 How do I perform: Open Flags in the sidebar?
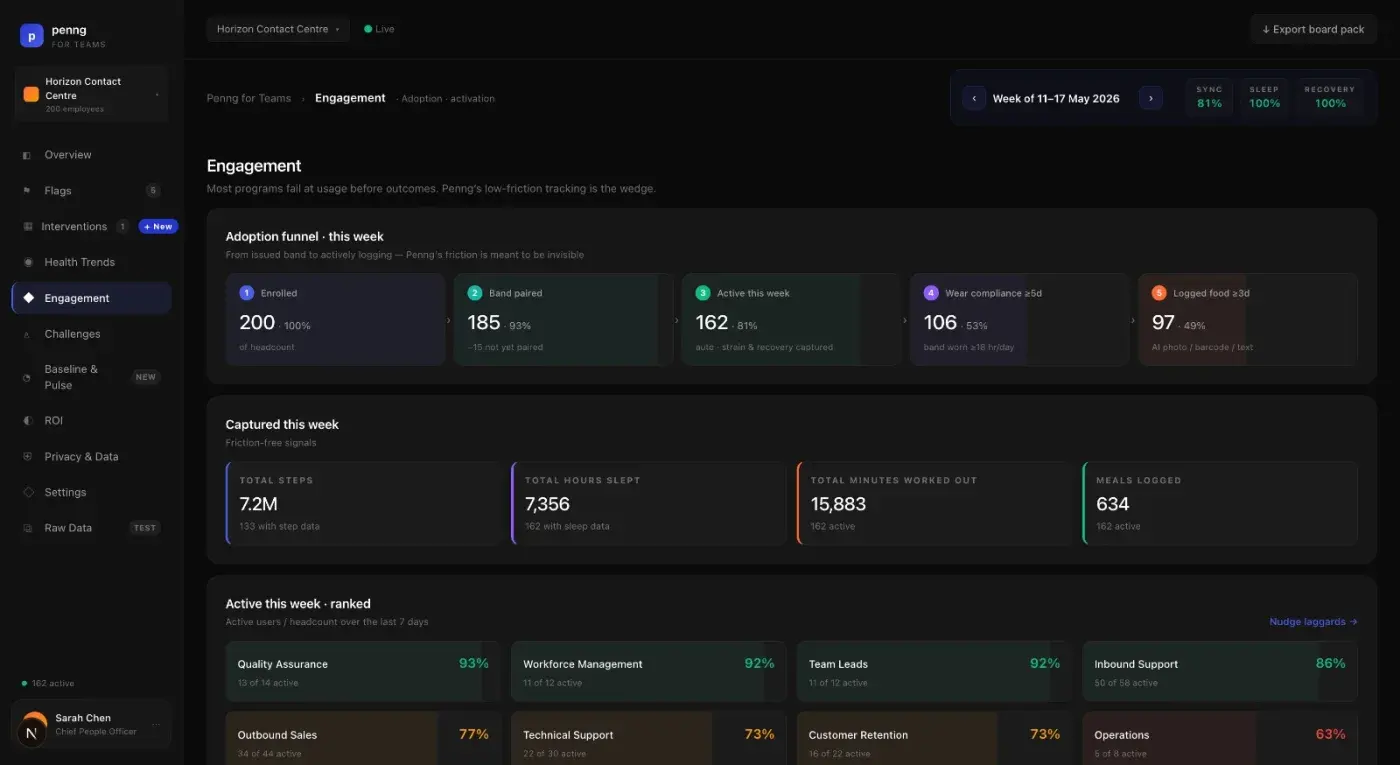pos(91,191)
